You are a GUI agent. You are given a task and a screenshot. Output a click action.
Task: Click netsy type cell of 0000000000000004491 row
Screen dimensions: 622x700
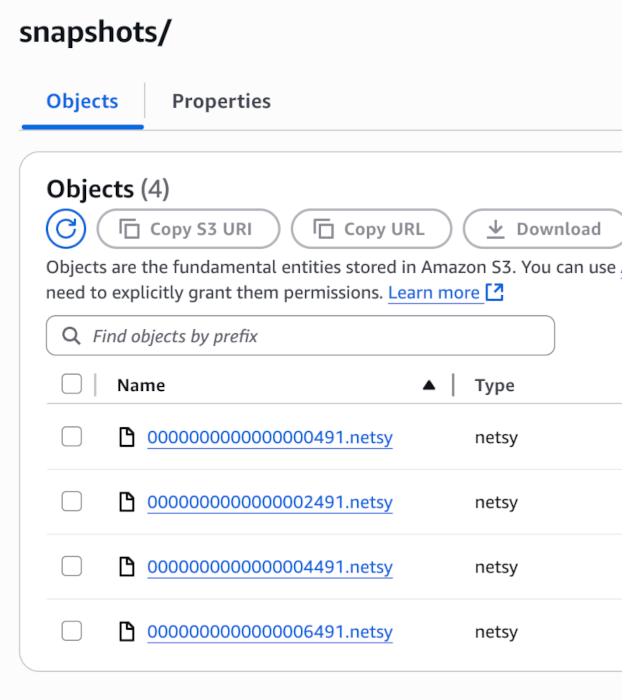tap(497, 567)
